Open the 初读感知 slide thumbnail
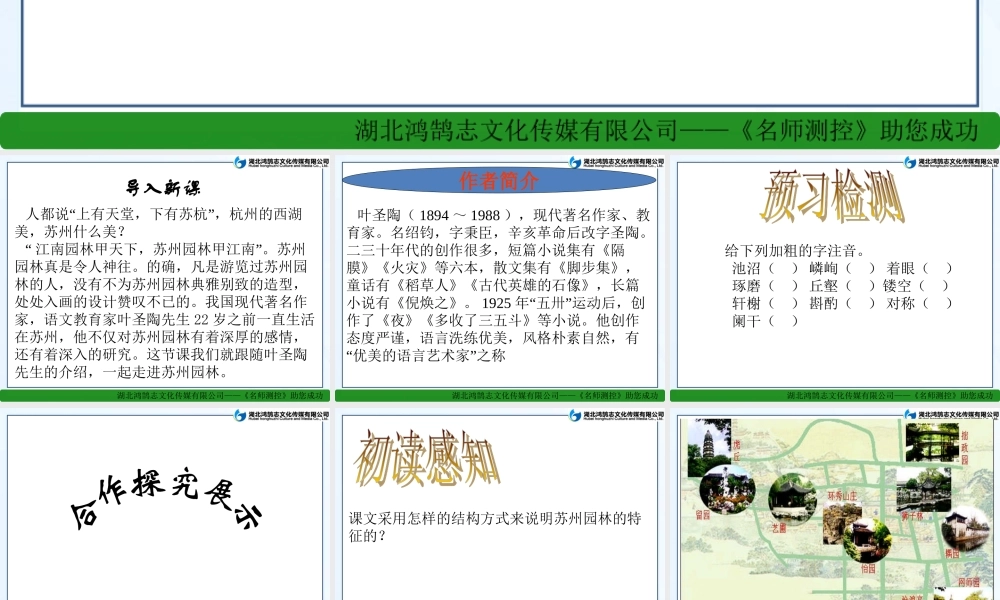1000x600 pixels. pos(500,504)
